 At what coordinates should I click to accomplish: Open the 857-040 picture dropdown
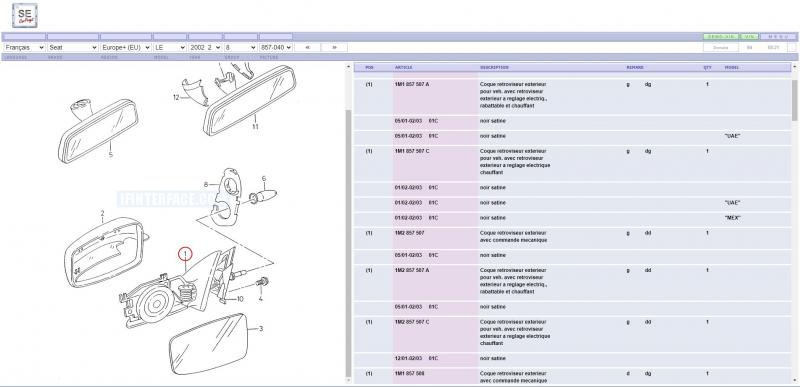click(x=276, y=47)
